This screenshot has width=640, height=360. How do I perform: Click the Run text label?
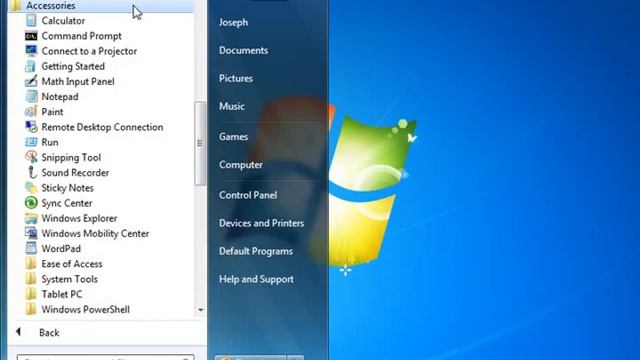50,142
